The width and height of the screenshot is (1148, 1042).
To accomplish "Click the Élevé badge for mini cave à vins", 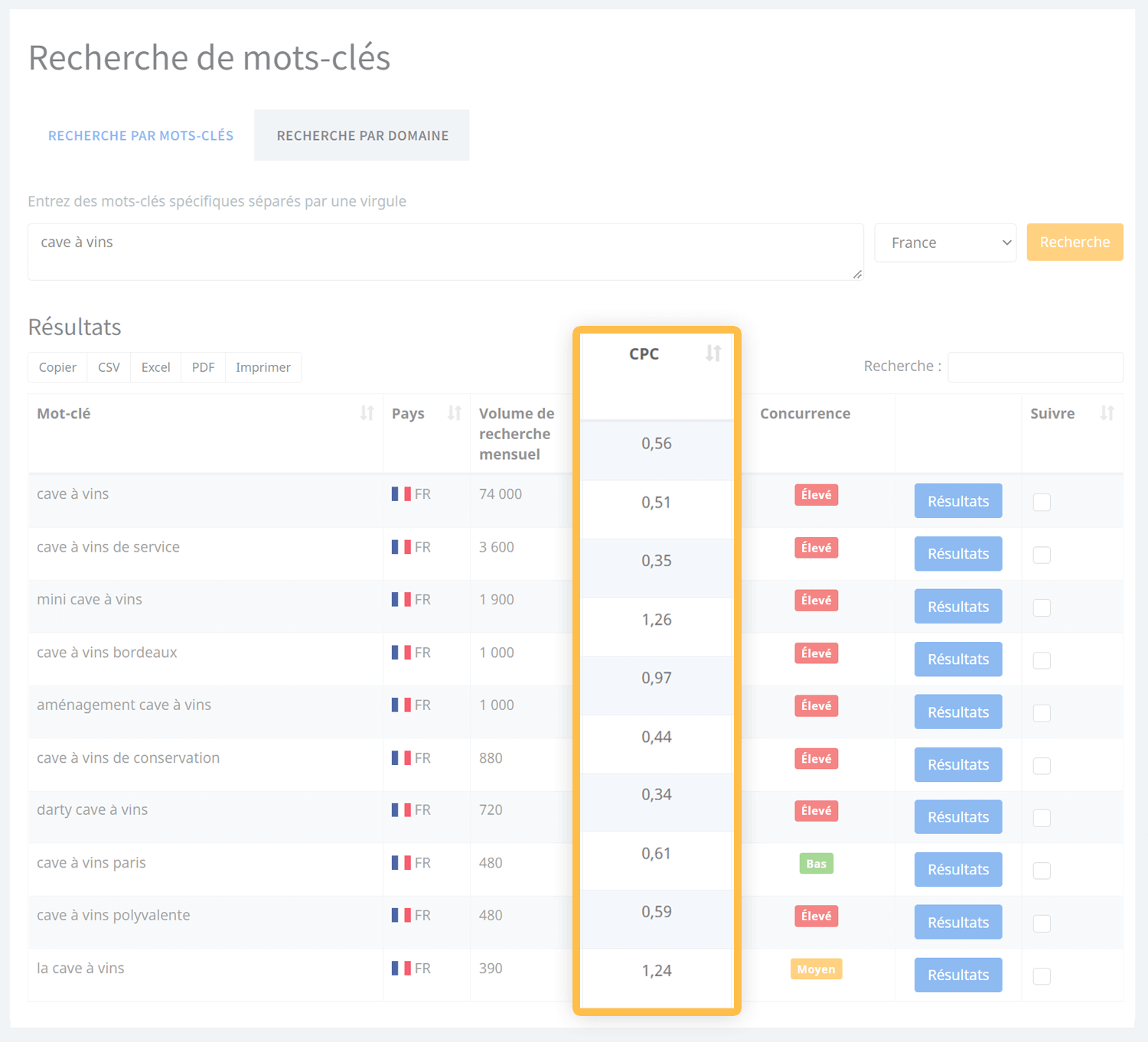I will (816, 601).
